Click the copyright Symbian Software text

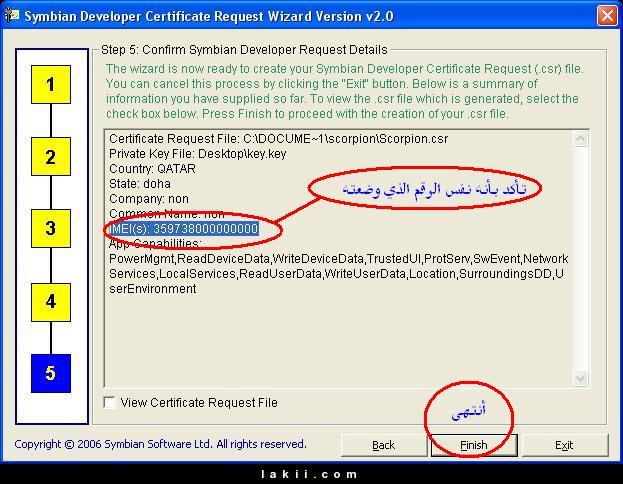tap(161, 444)
